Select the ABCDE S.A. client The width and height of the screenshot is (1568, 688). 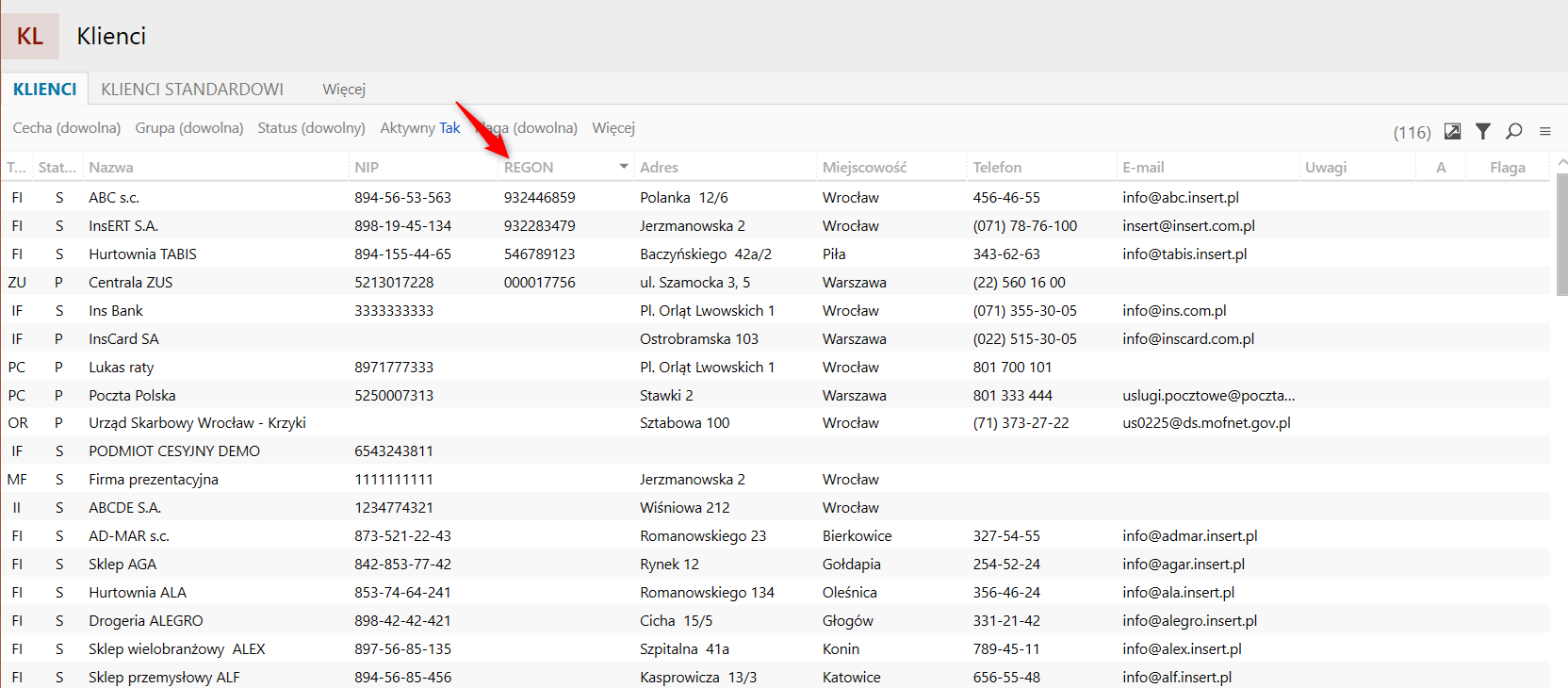776,508
